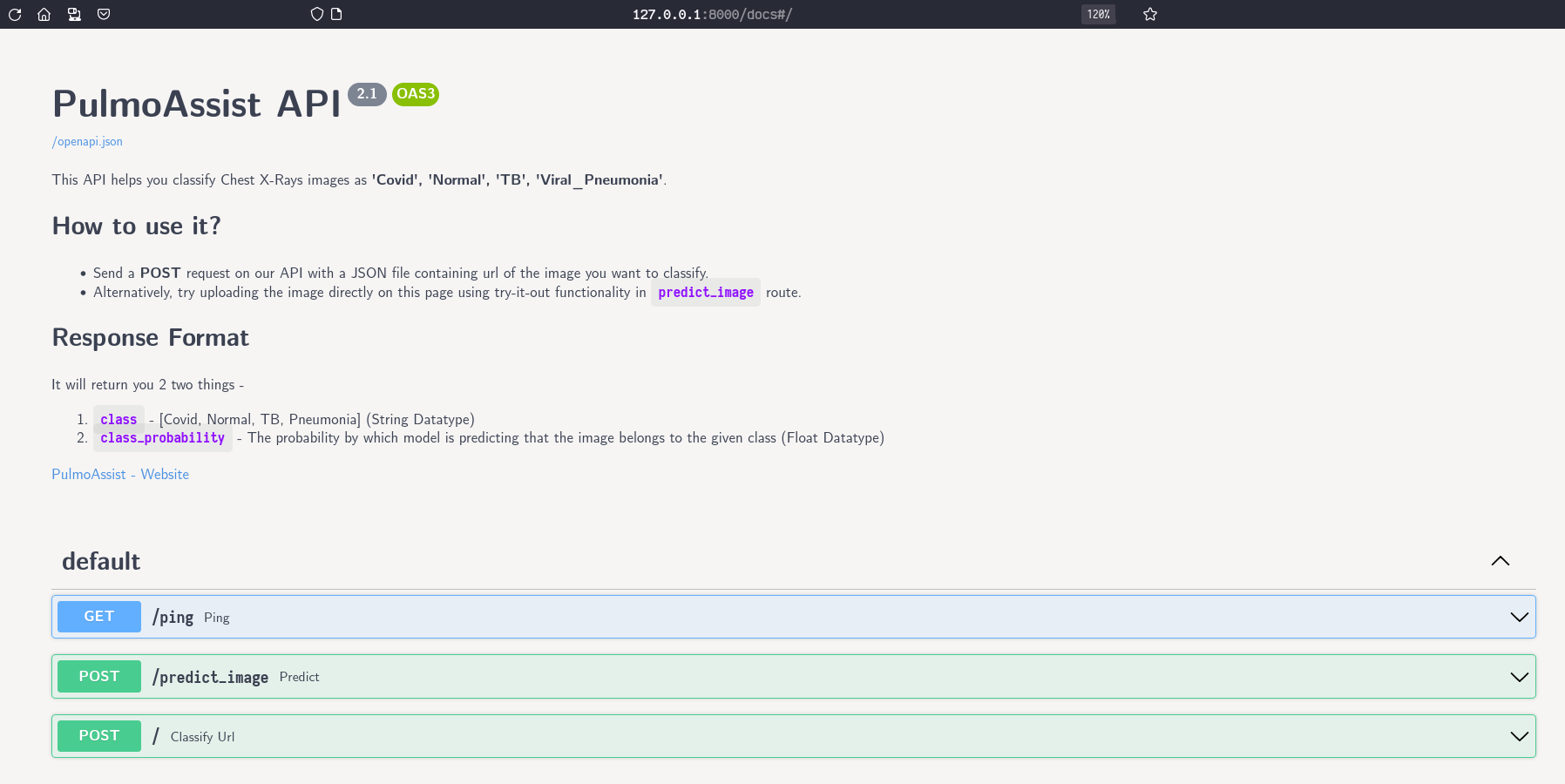Open the /openapi.json link
Viewport: 1565px width, 784px height.
87,141
